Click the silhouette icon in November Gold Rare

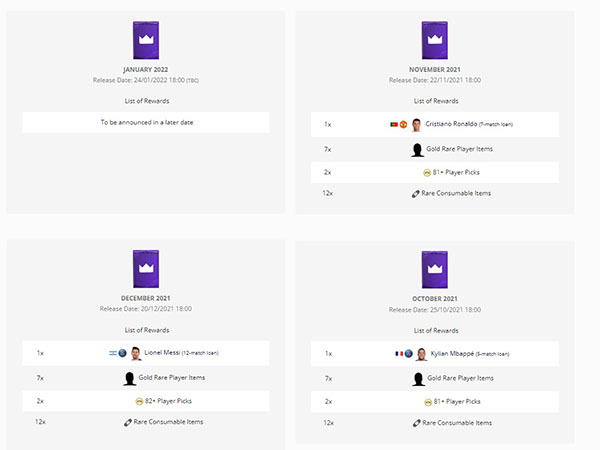coord(417,150)
